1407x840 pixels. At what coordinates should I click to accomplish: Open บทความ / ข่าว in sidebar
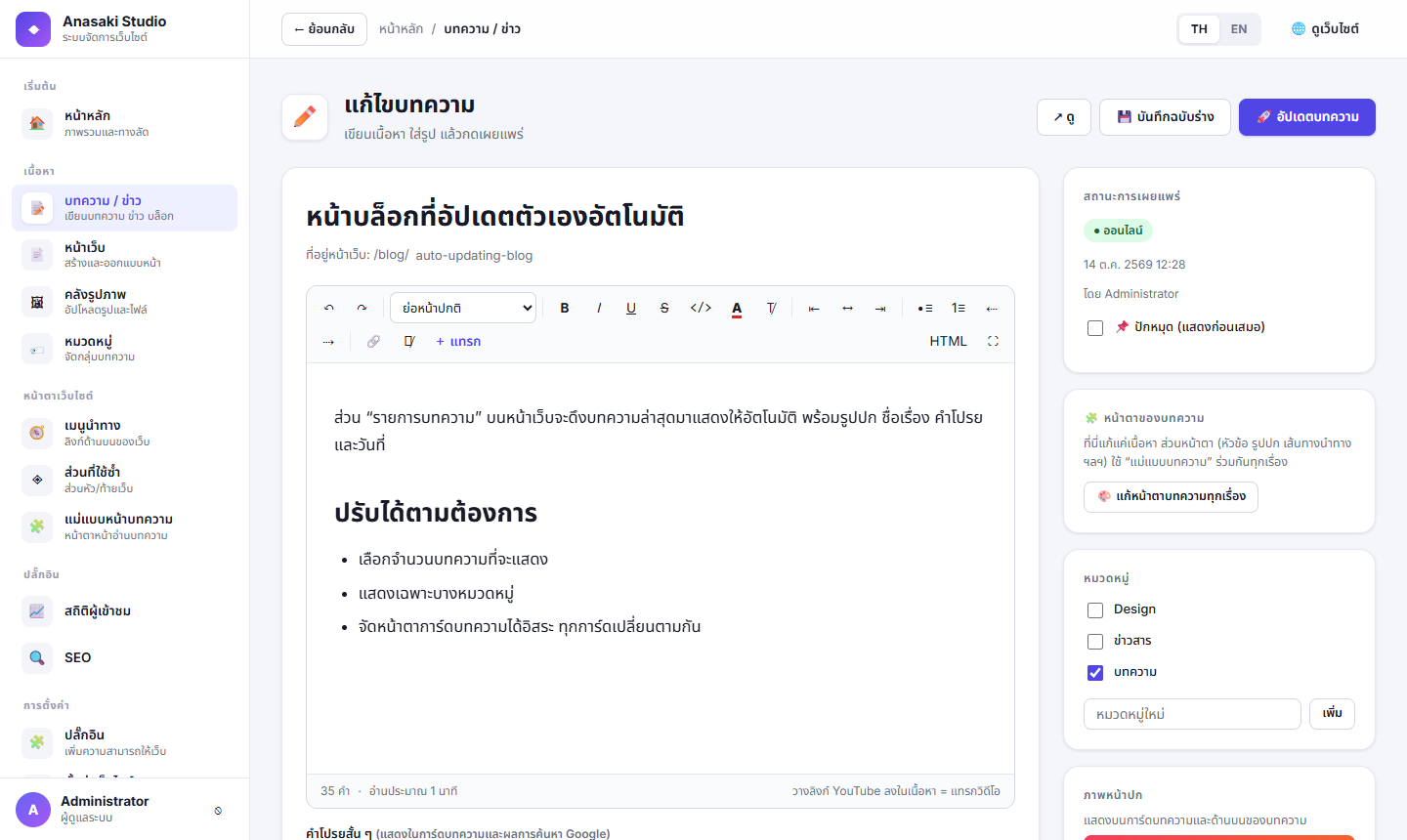(x=124, y=208)
